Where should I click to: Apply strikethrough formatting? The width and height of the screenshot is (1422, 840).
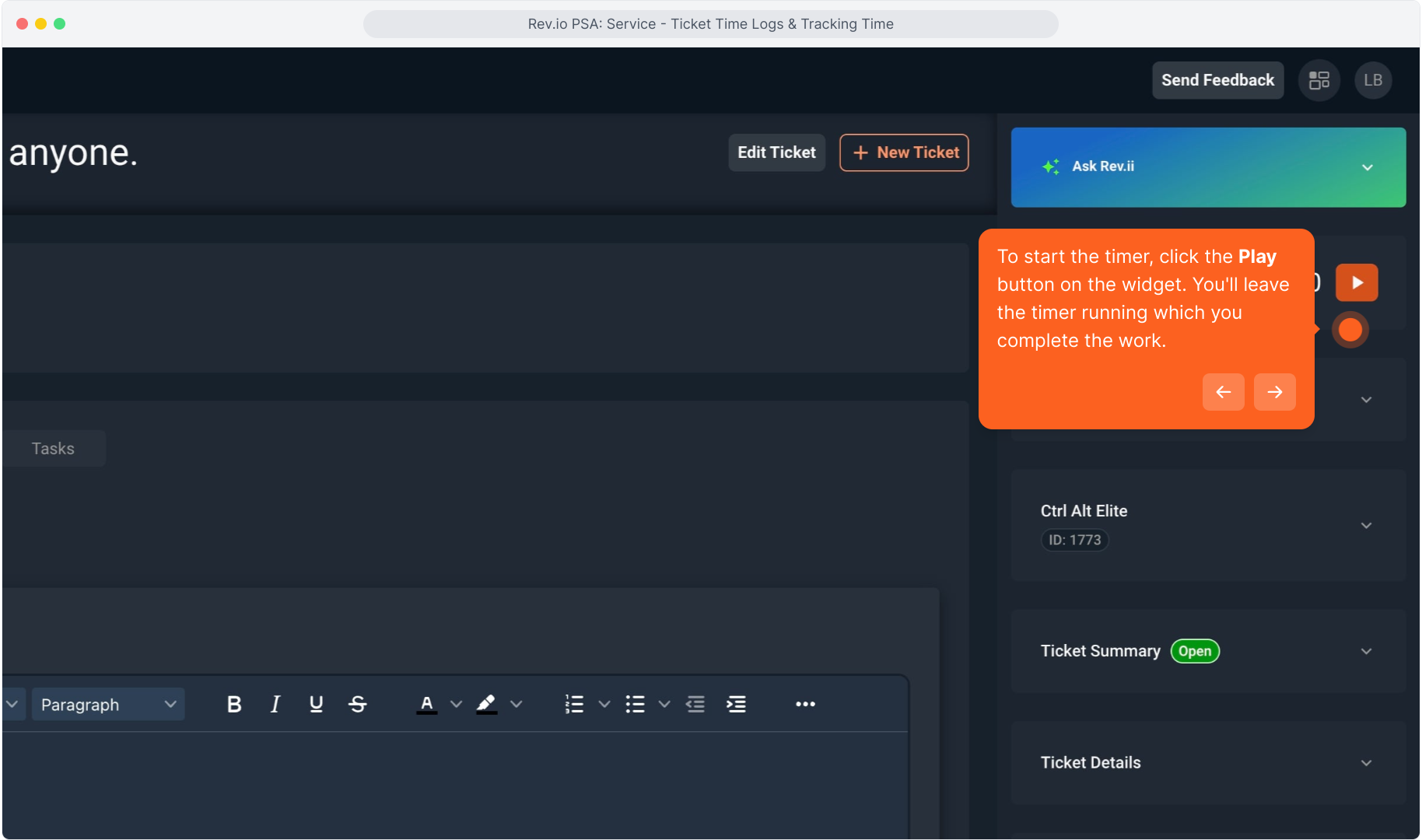point(357,705)
